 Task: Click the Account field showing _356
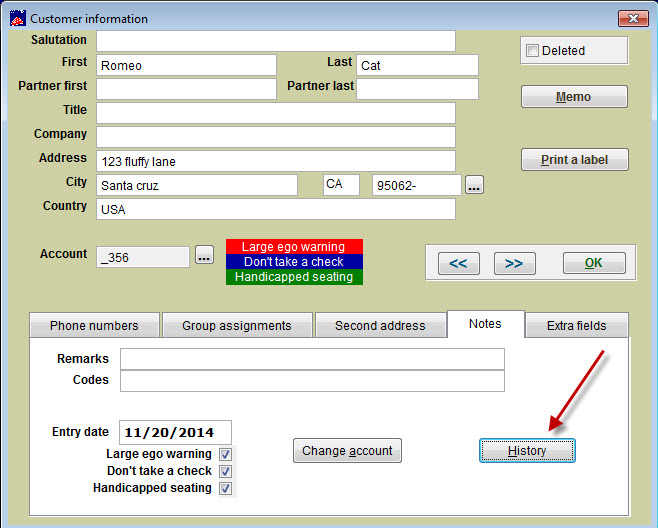(x=143, y=257)
